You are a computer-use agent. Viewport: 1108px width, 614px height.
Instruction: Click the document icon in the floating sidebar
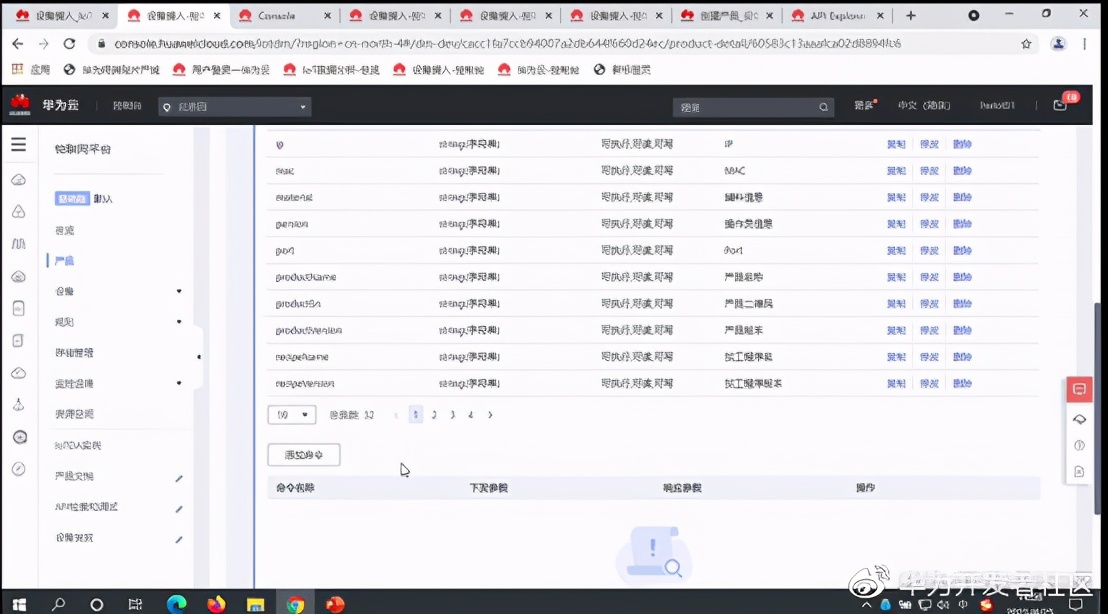click(x=1080, y=471)
